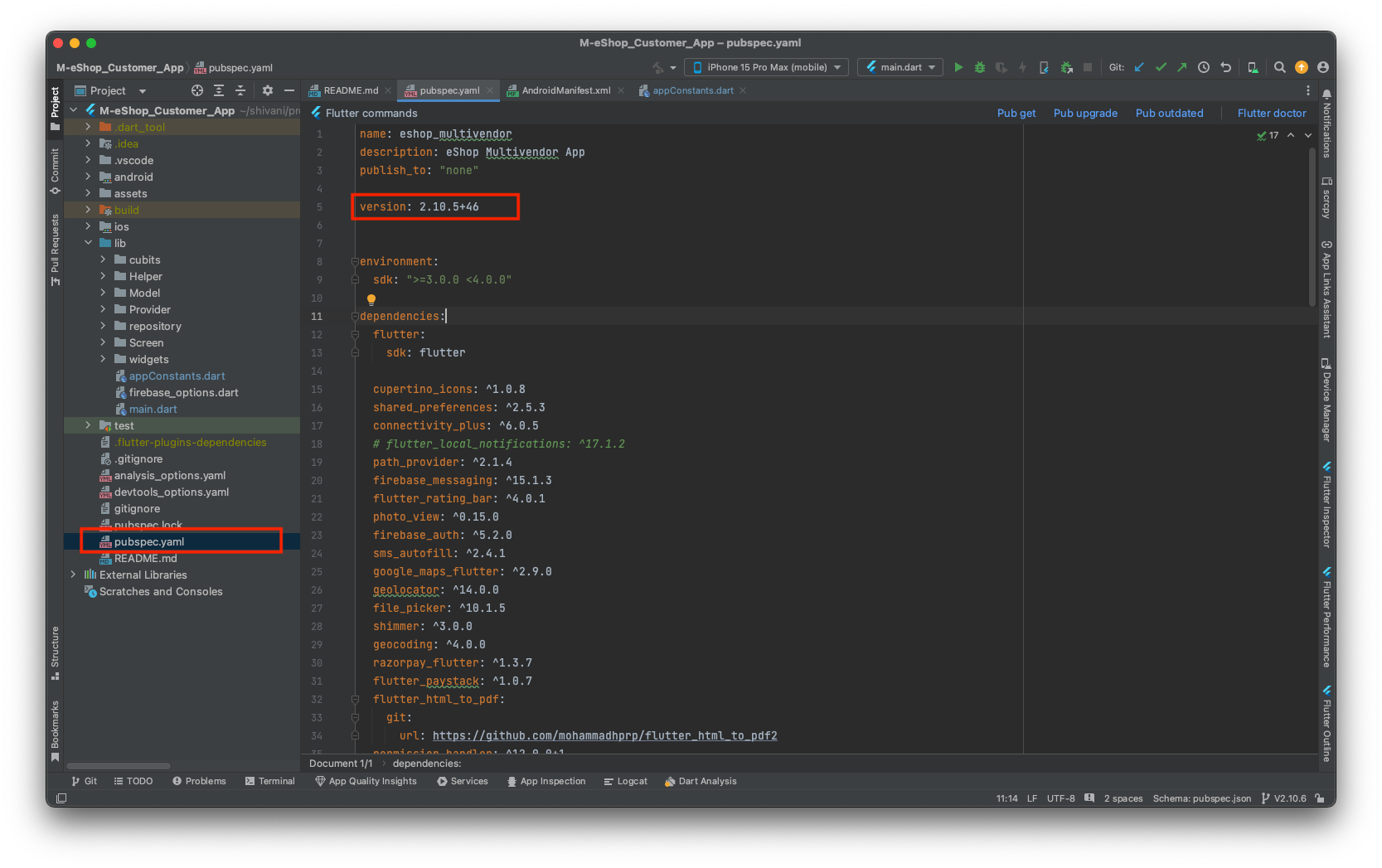1382x868 pixels.
Task: Run main.dart with the green play icon
Action: [958, 67]
